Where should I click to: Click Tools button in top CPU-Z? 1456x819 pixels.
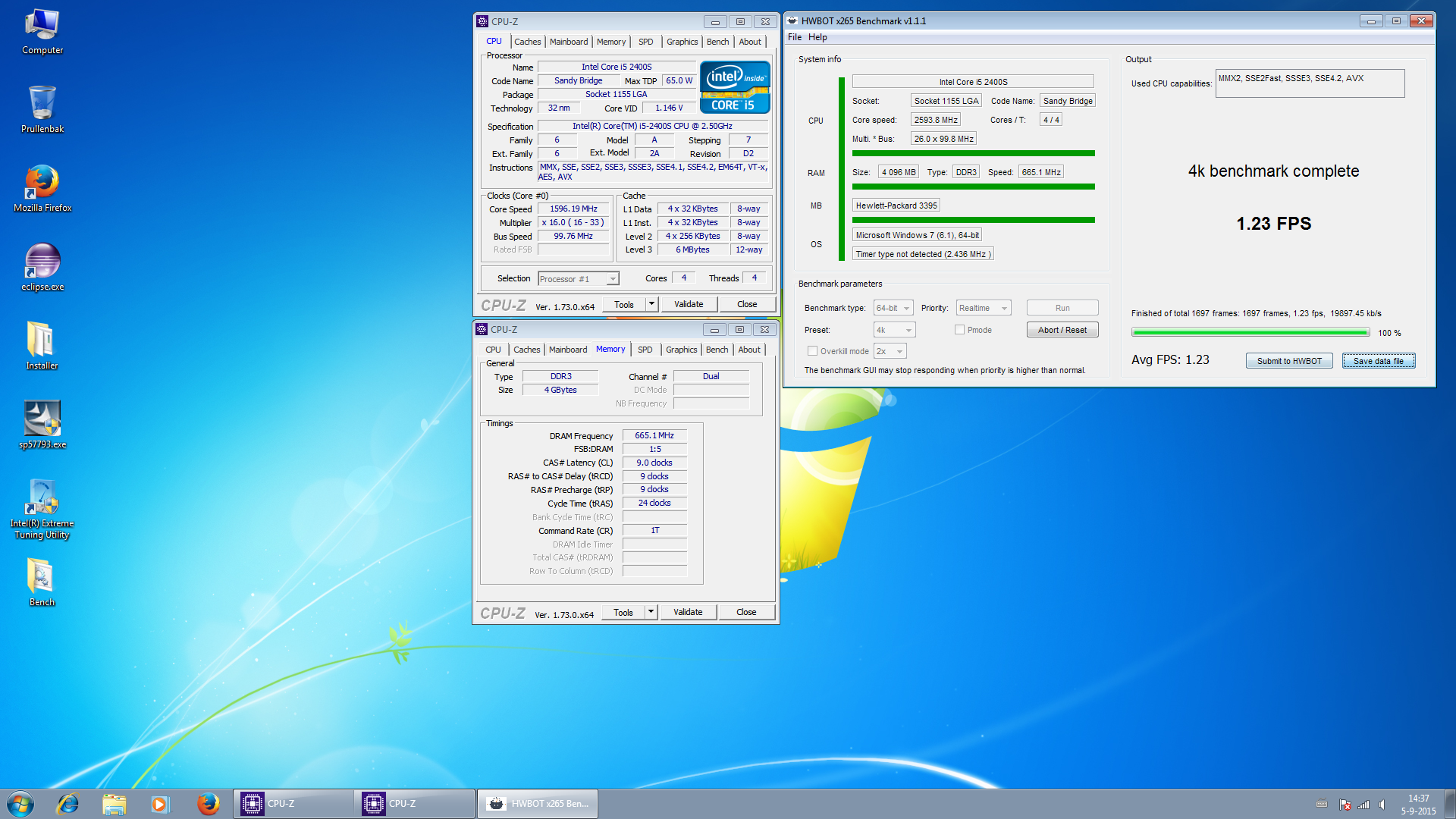(x=624, y=304)
